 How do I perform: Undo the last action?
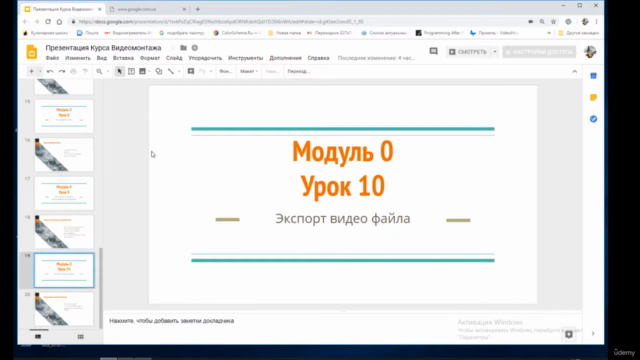tap(50, 71)
